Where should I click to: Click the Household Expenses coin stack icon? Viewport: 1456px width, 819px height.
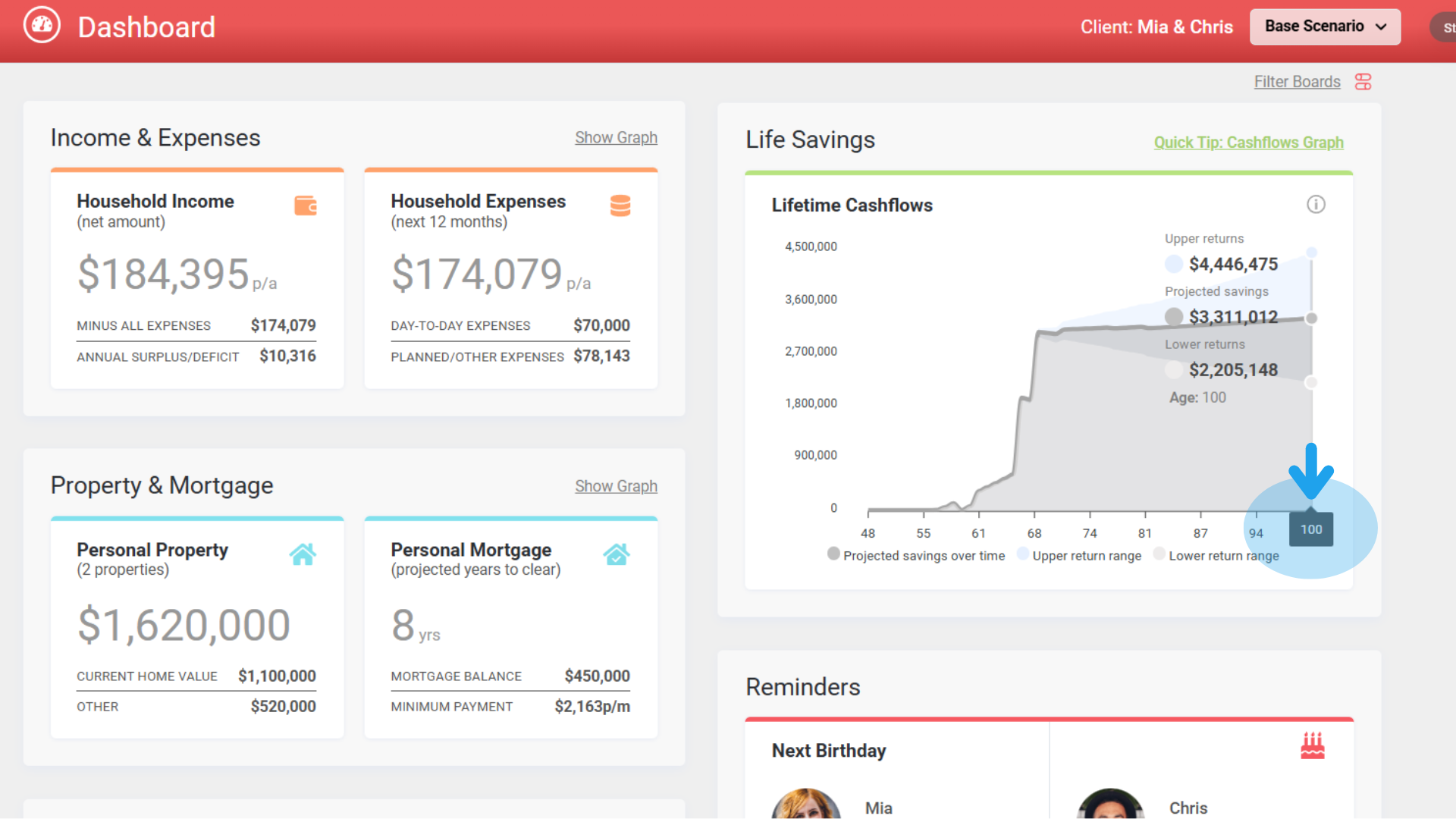(x=620, y=206)
